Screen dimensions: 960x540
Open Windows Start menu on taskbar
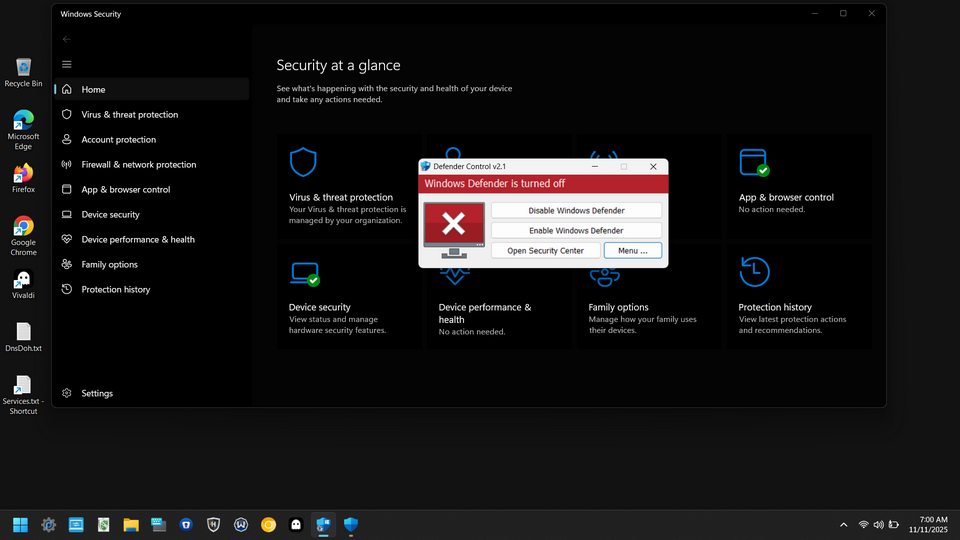point(20,525)
